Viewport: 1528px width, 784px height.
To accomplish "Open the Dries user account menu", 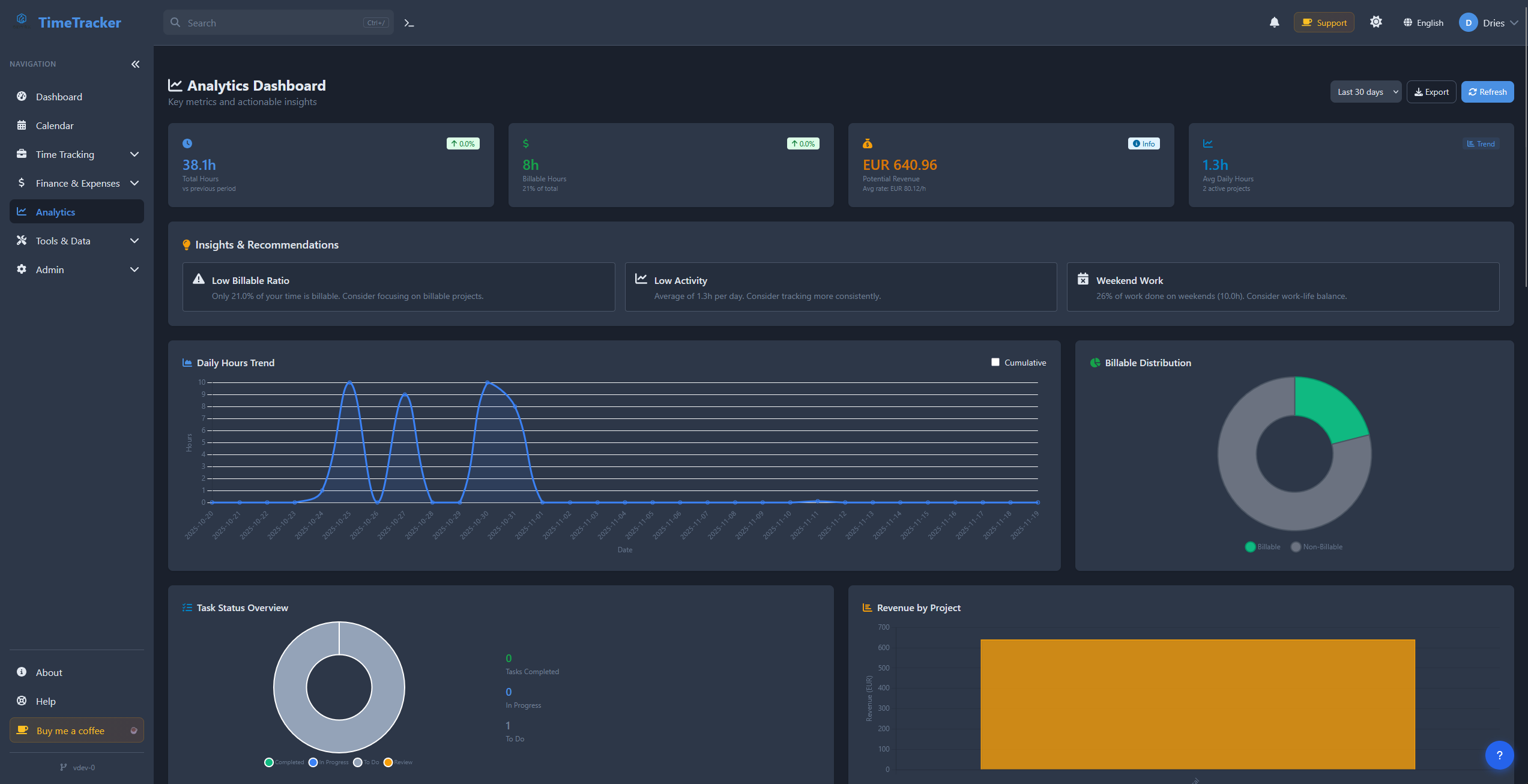I will pyautogui.click(x=1490, y=22).
